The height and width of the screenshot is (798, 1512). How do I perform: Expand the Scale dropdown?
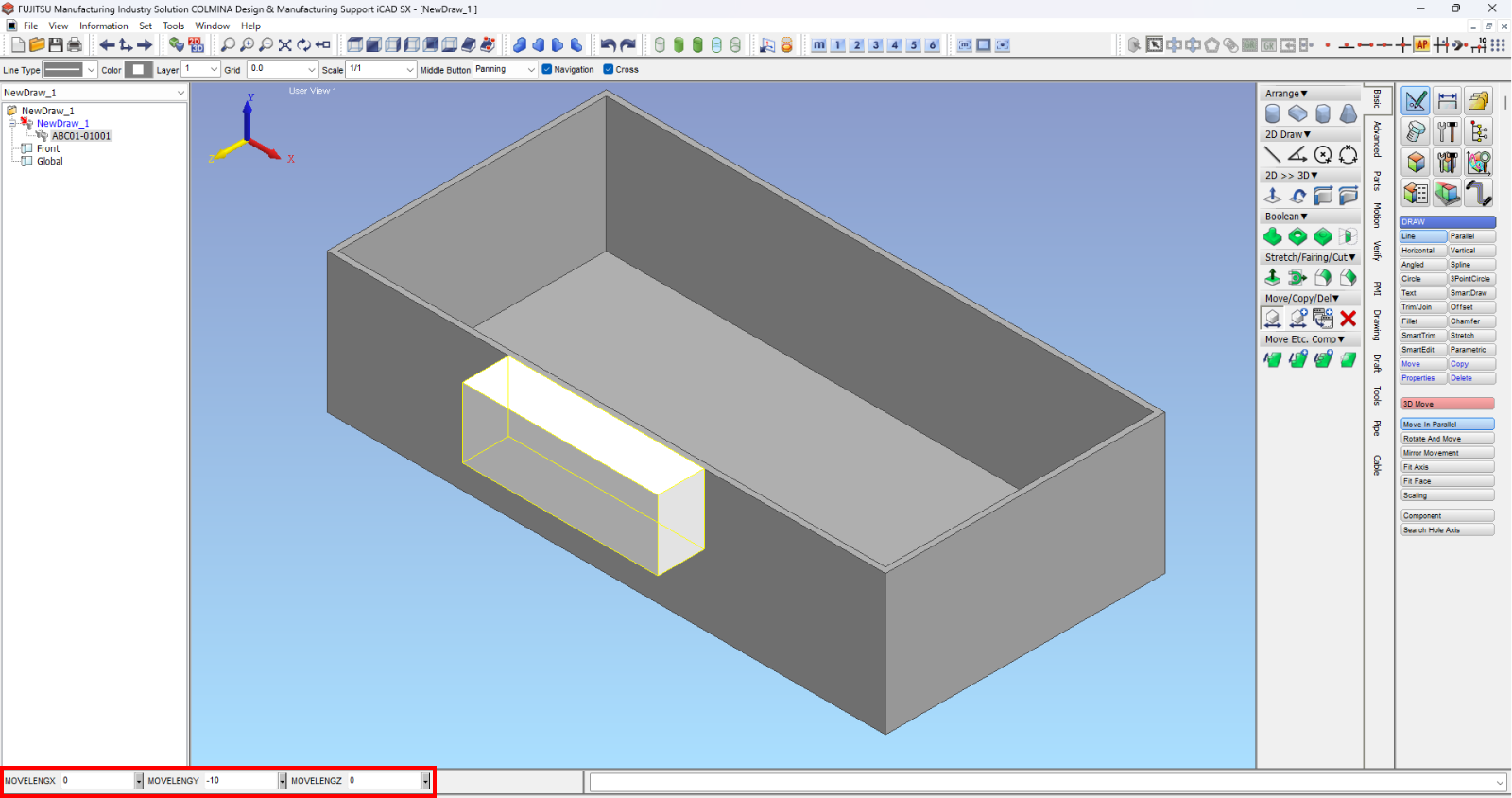coord(409,70)
